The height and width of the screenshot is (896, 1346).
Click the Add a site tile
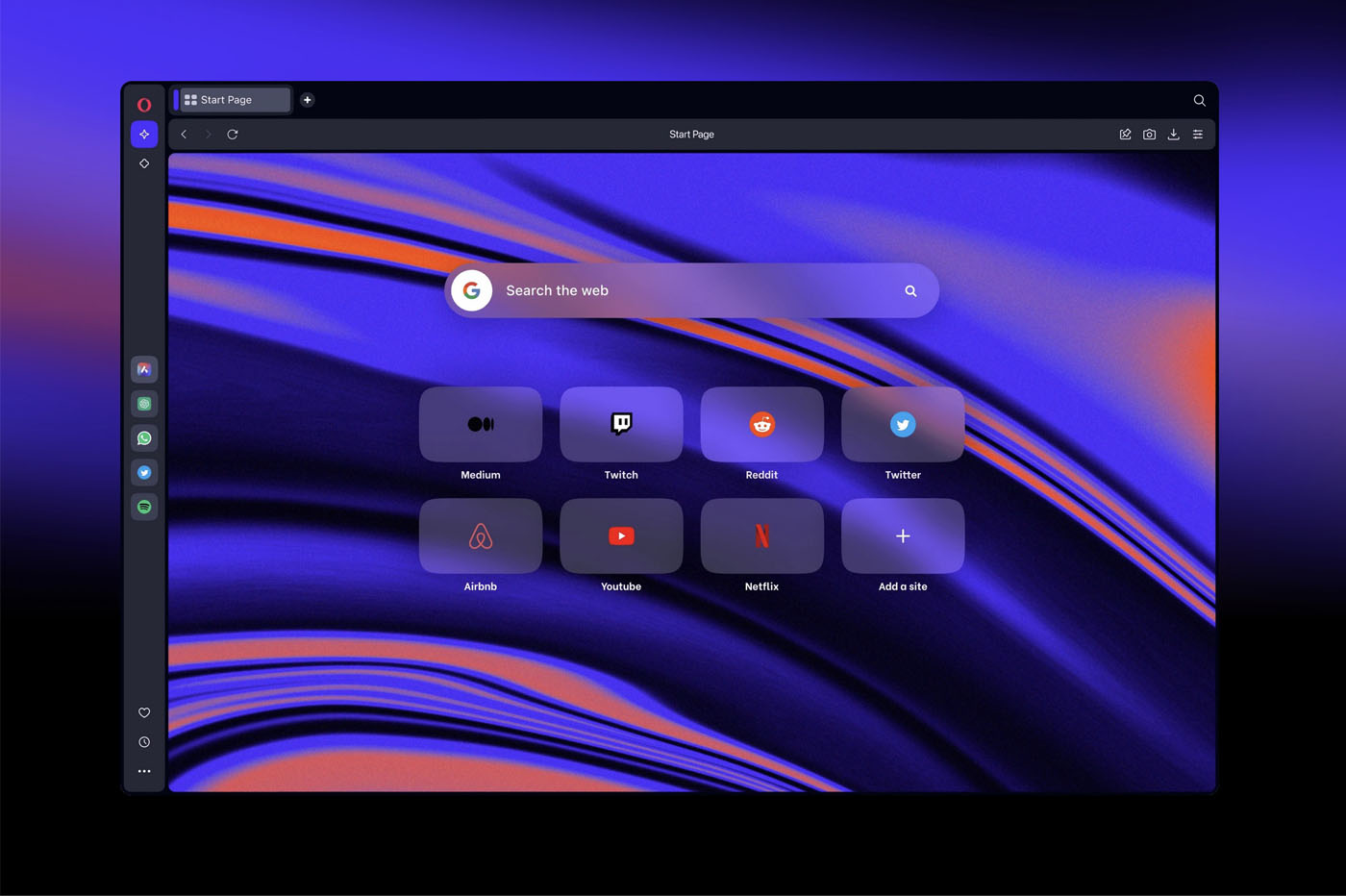tap(903, 535)
